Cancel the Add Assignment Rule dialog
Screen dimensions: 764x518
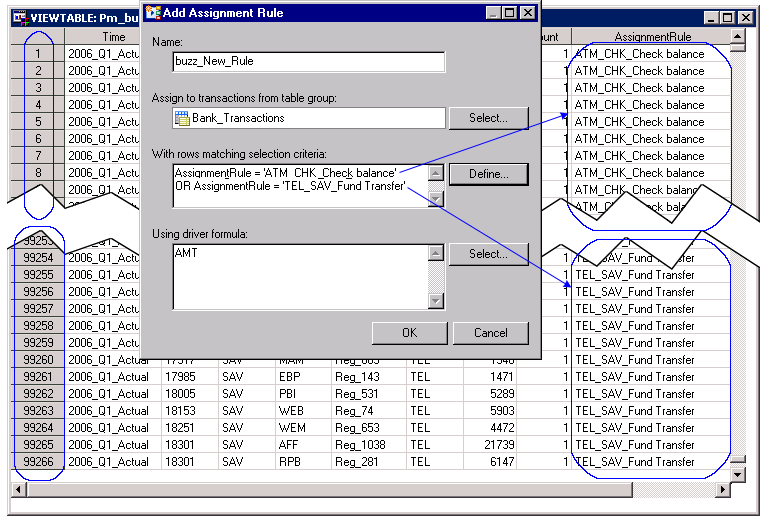[490, 333]
